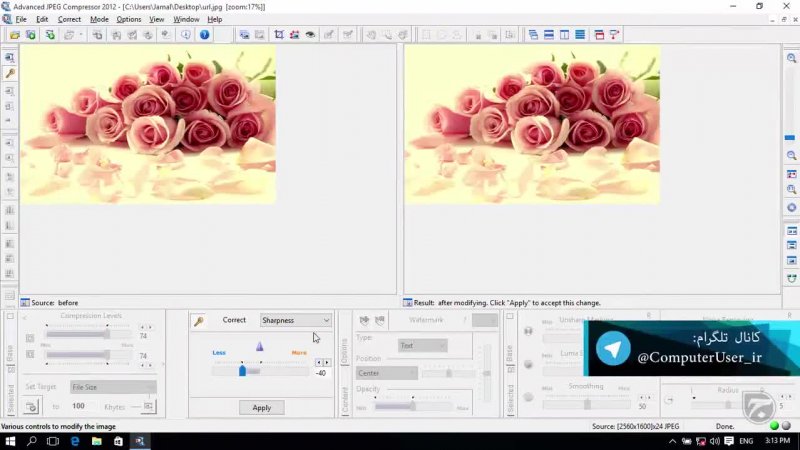800x450 pixels.
Task: Open Microsoft Edge from the taskbar
Action: [x=75, y=441]
